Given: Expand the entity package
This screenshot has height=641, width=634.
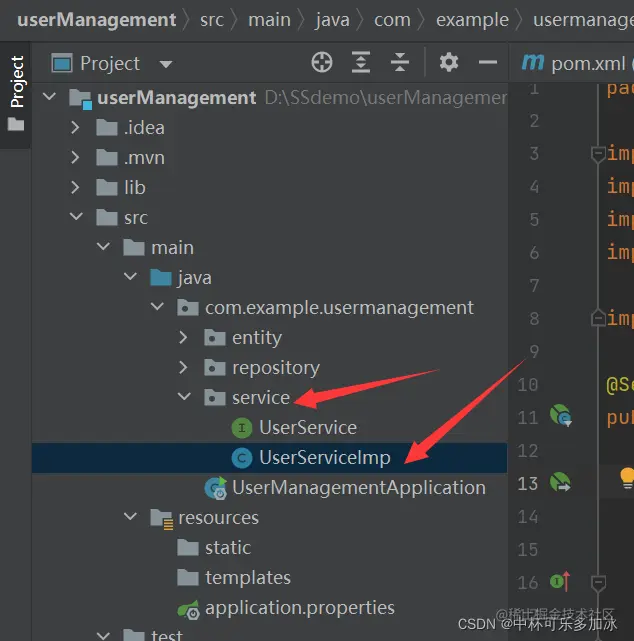Looking at the screenshot, I should pyautogui.click(x=183, y=337).
